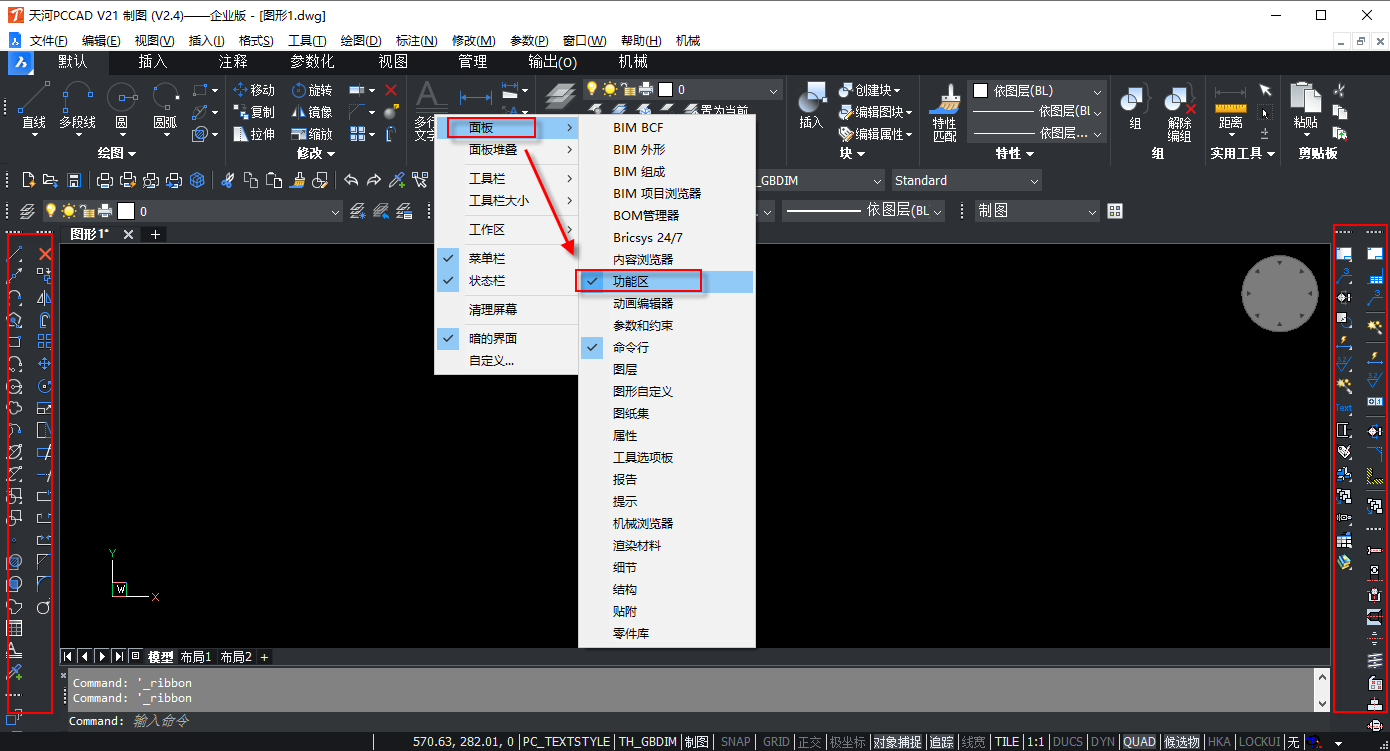1390x751 pixels.
Task: Click the 3D cube icon in quick toolbar
Action: [198, 180]
